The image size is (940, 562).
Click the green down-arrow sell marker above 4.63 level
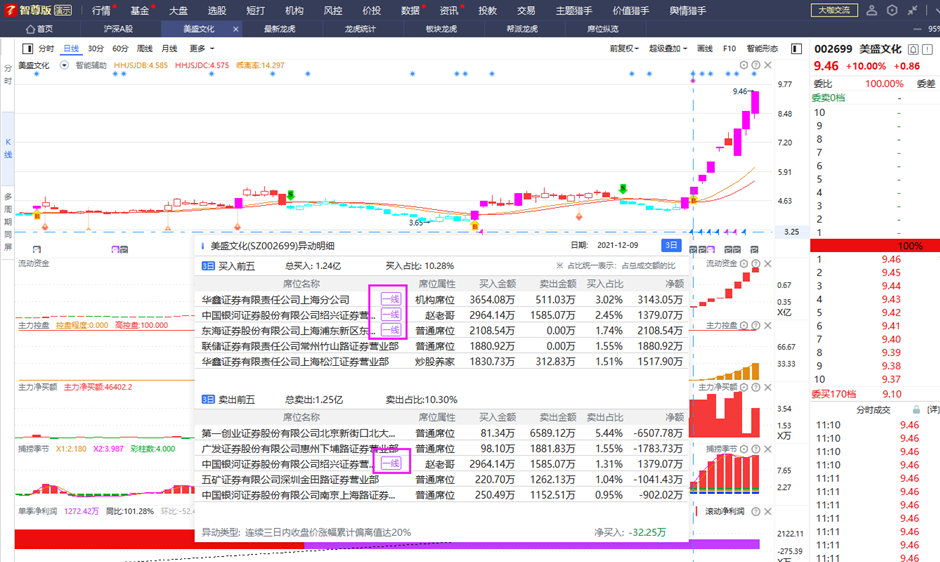coord(623,189)
